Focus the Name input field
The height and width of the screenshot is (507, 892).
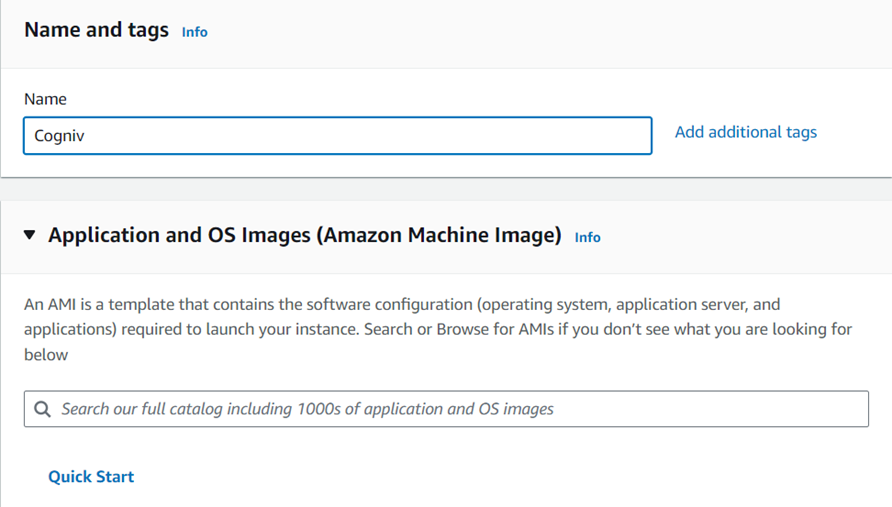tap(337, 135)
